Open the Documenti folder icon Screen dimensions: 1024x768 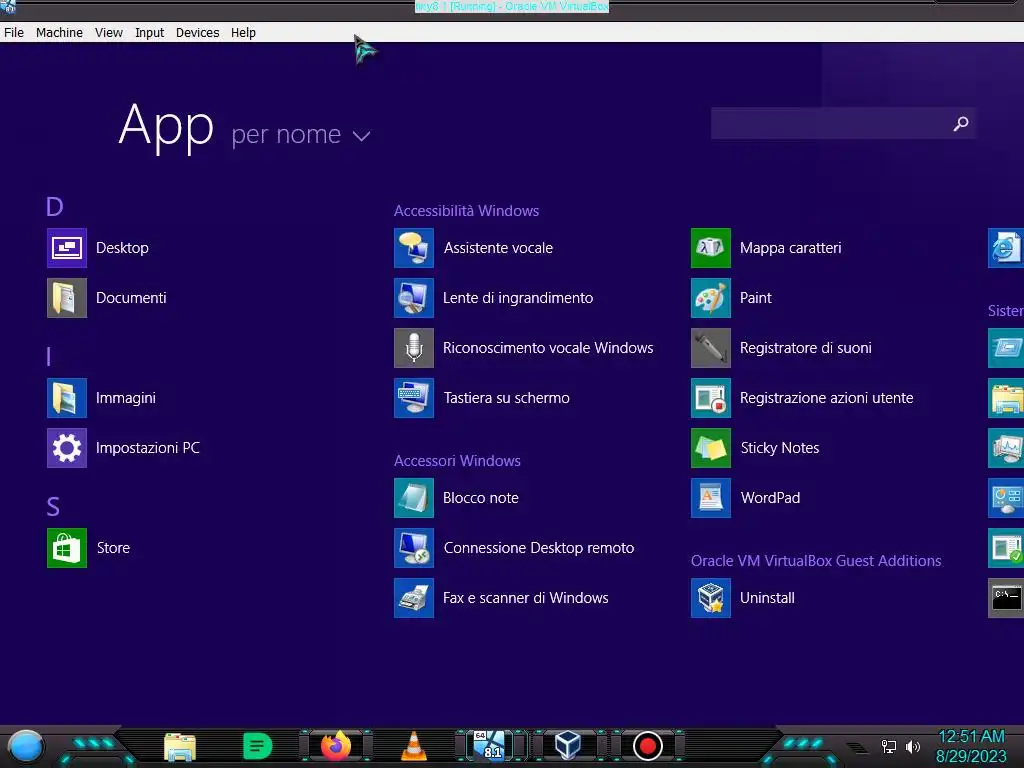pyautogui.click(x=67, y=298)
